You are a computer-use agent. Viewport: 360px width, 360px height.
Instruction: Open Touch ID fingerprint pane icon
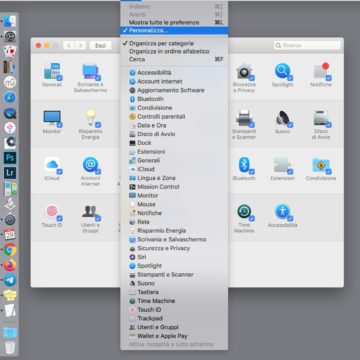[52, 212]
